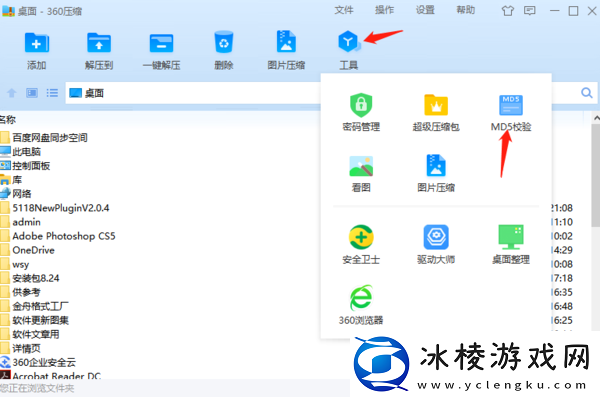The height and width of the screenshot is (397, 600).
Task: Open the 帮助 menu
Action: (466, 10)
